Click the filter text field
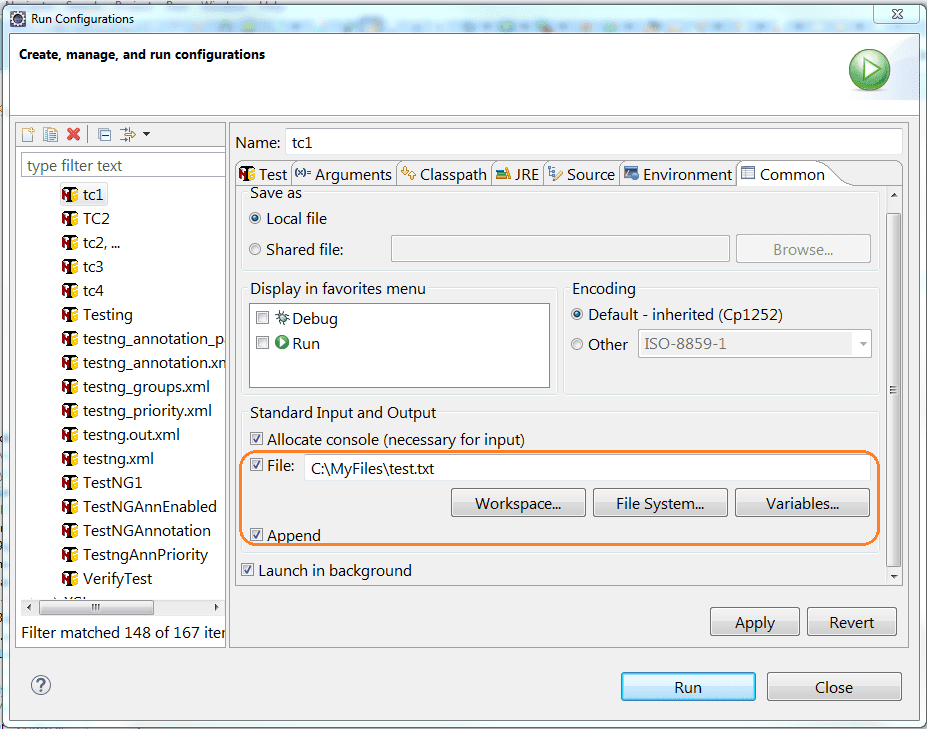Viewport: 927px width, 729px height. tap(120, 164)
